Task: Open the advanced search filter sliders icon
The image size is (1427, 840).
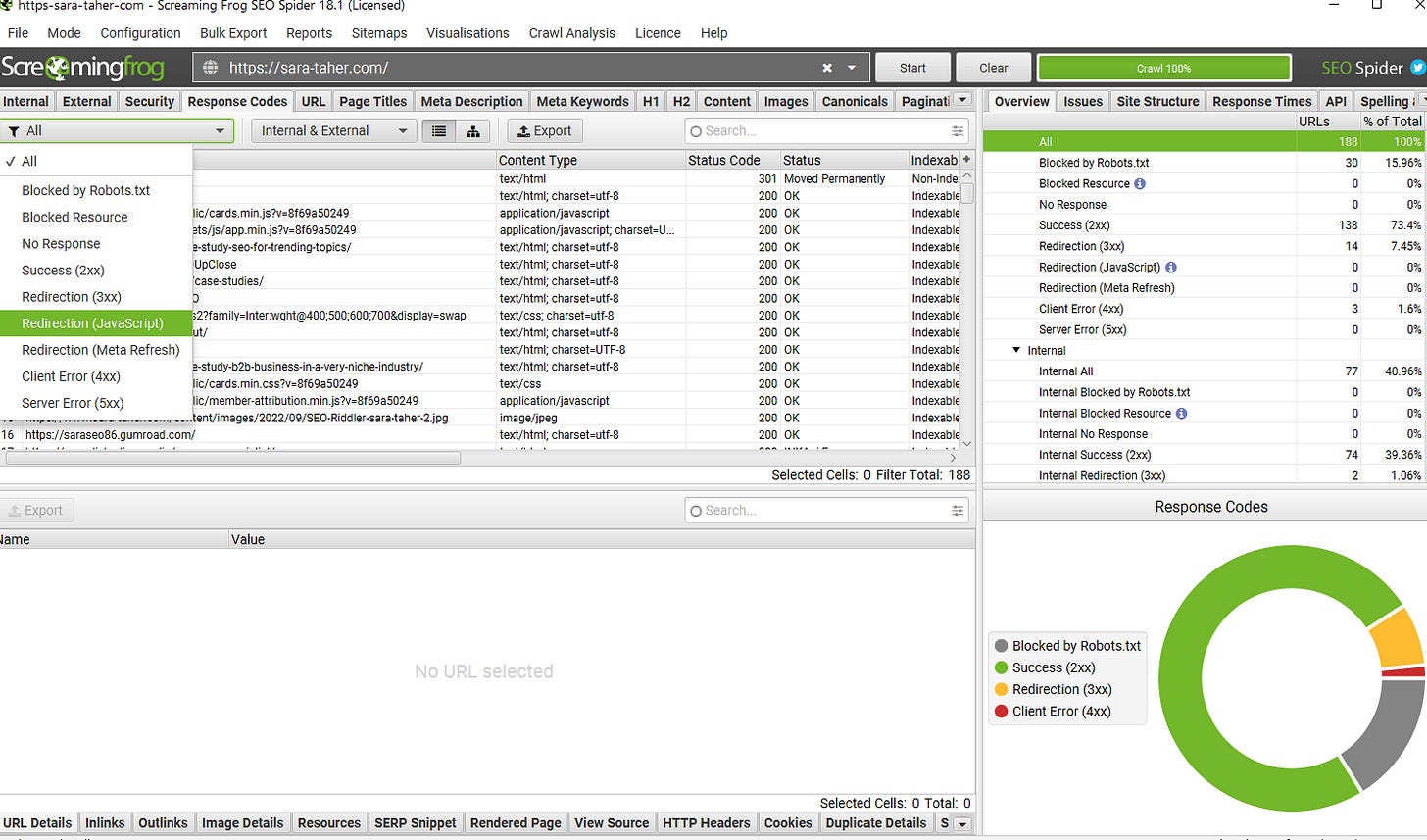Action: click(x=959, y=130)
